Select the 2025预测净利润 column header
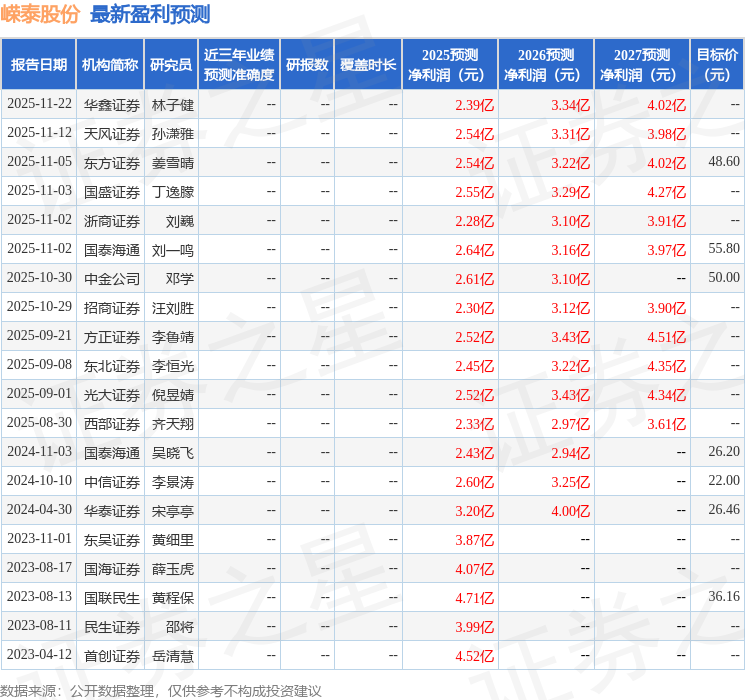 coord(450,65)
